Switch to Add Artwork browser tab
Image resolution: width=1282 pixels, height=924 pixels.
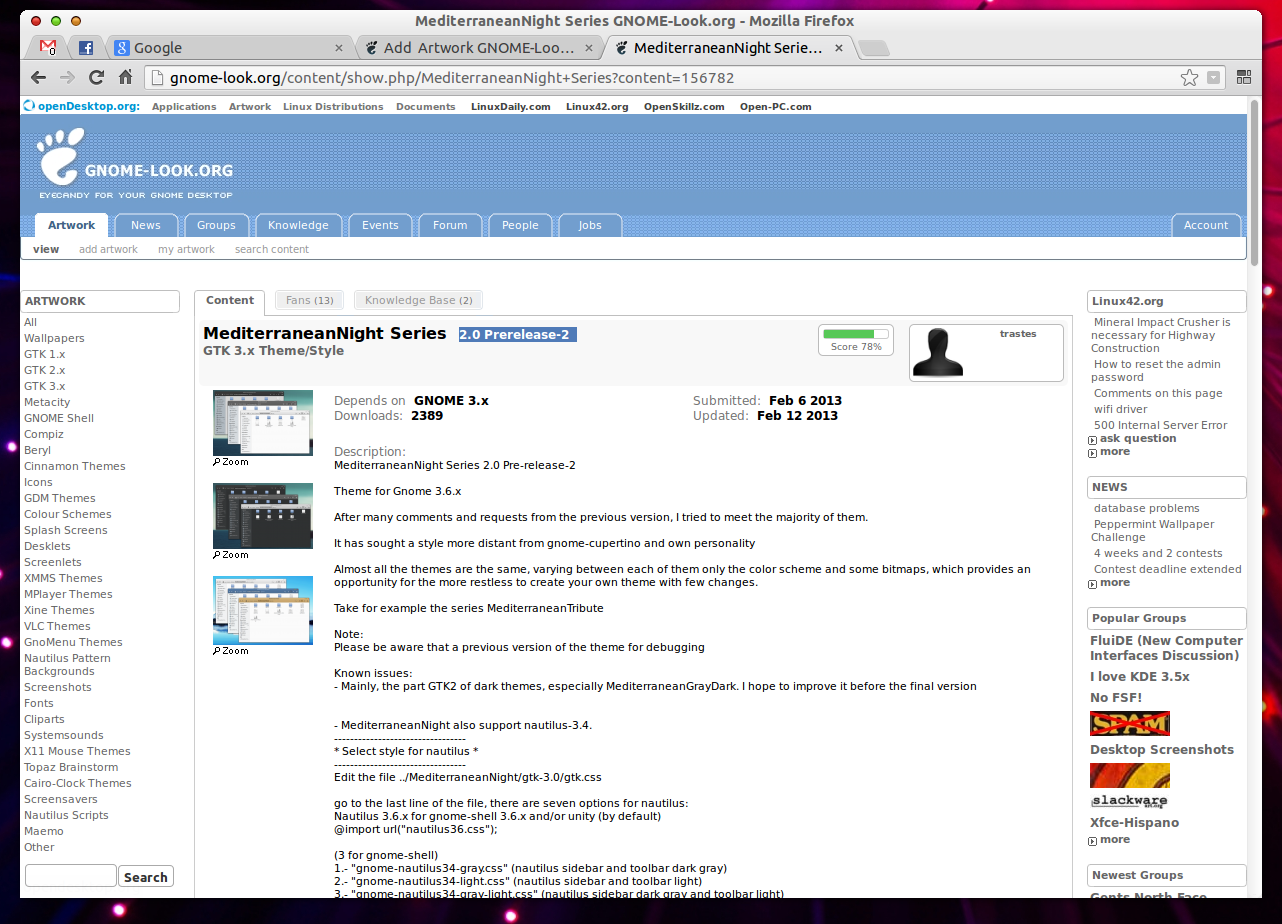[x=480, y=47]
